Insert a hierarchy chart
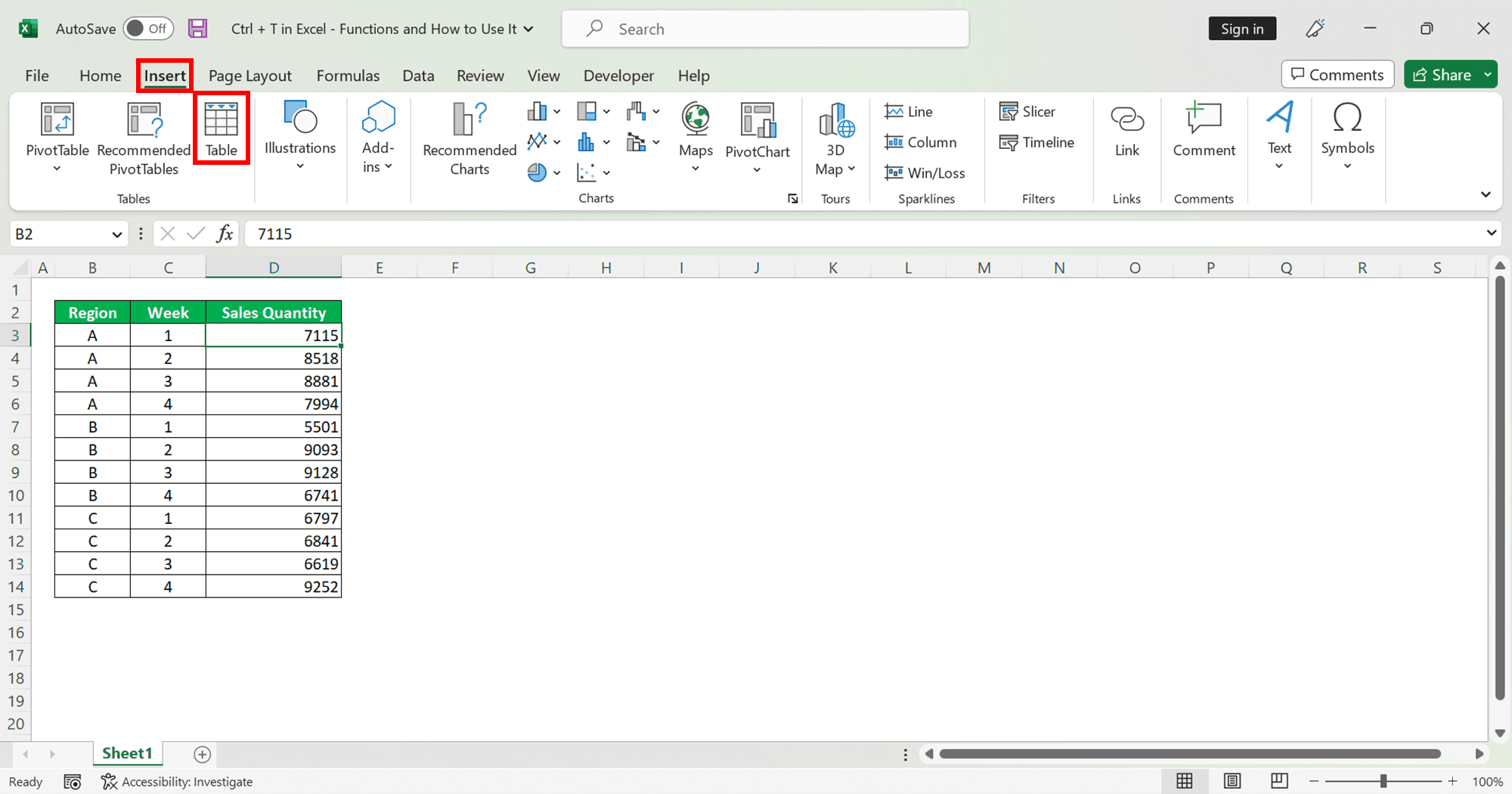This screenshot has height=794, width=1512. (x=593, y=112)
